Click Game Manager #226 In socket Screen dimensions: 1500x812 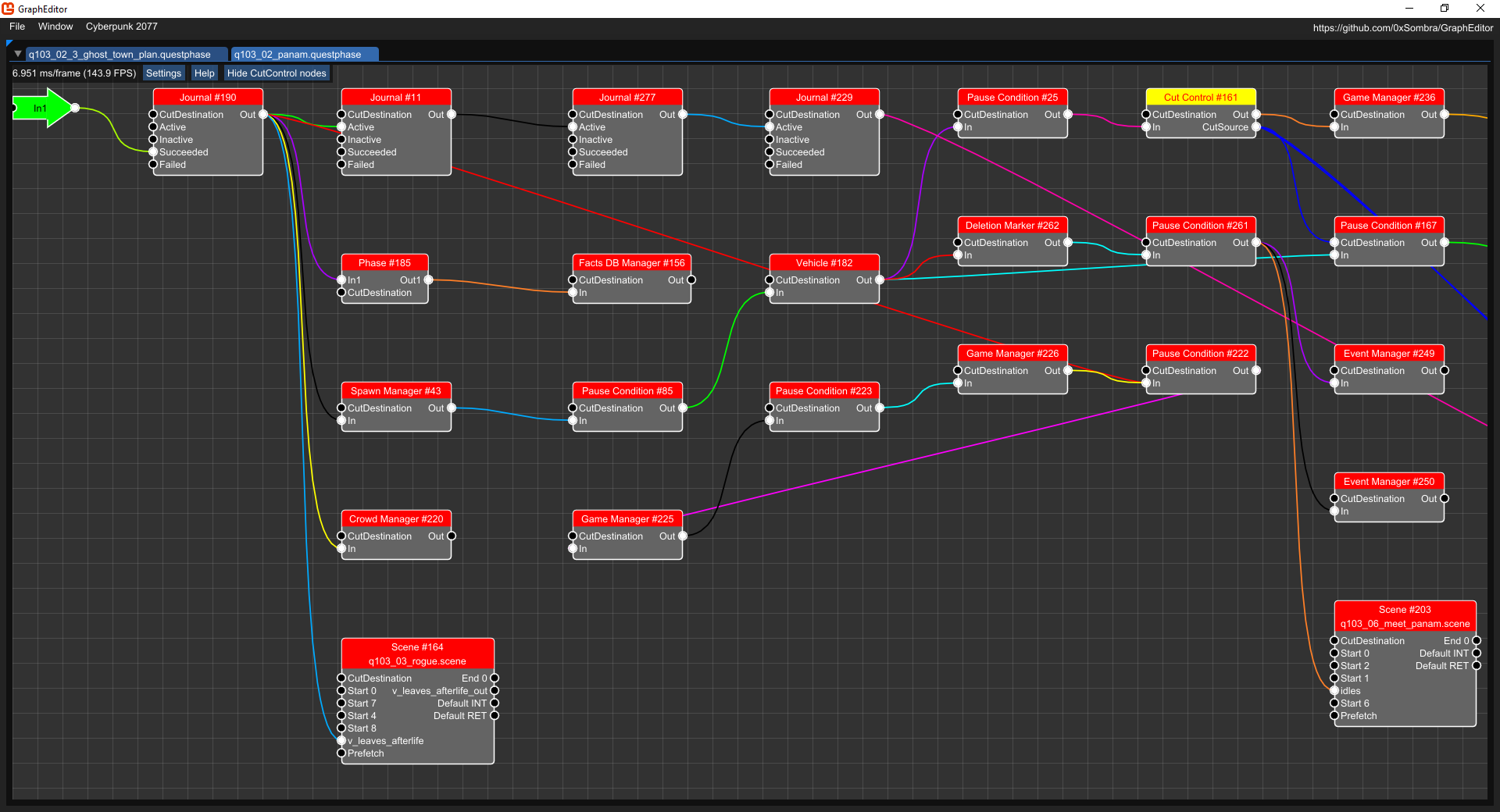pos(958,383)
